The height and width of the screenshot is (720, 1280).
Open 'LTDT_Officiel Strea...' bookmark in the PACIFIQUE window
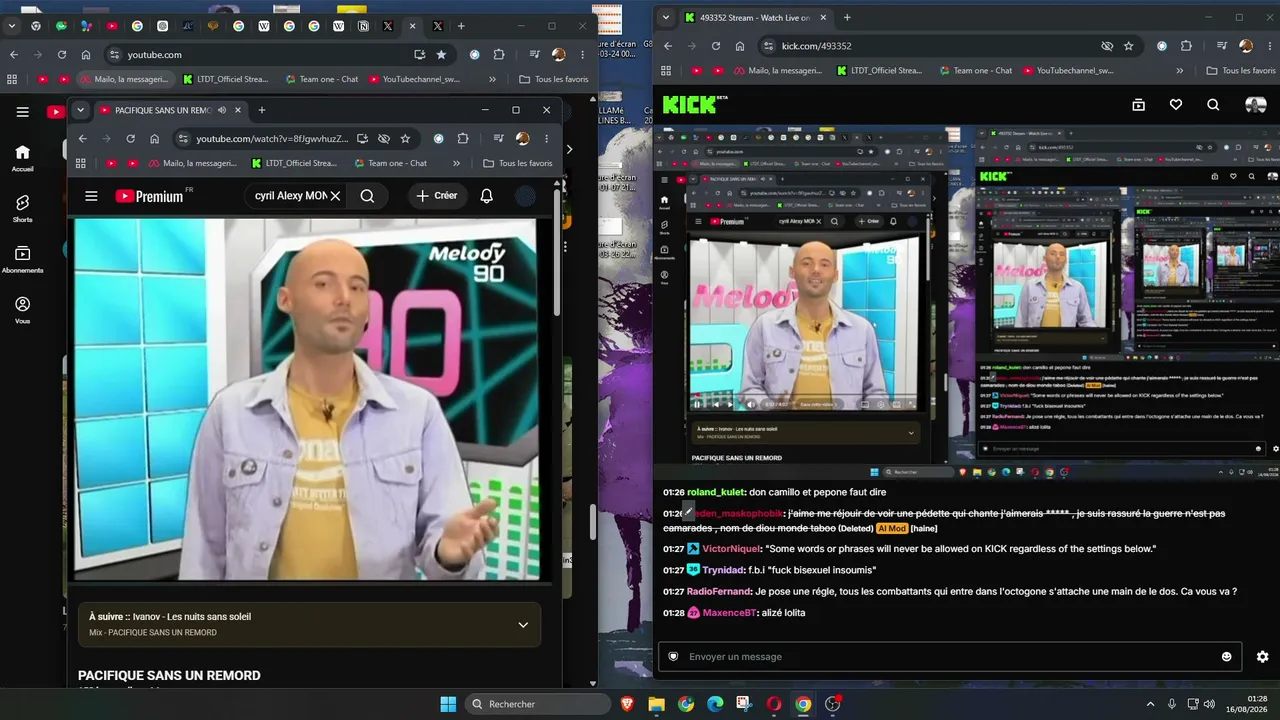pyautogui.click(x=294, y=163)
